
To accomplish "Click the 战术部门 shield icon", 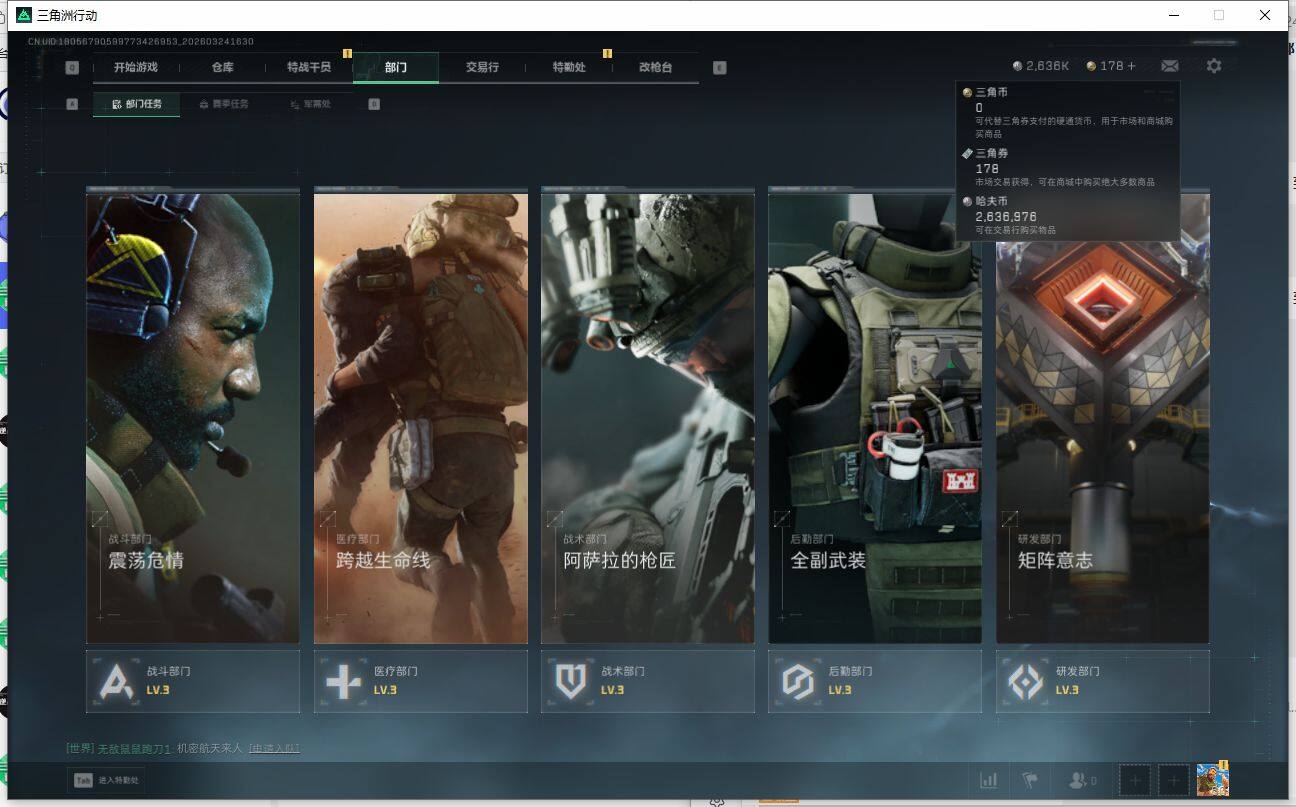I will [570, 682].
